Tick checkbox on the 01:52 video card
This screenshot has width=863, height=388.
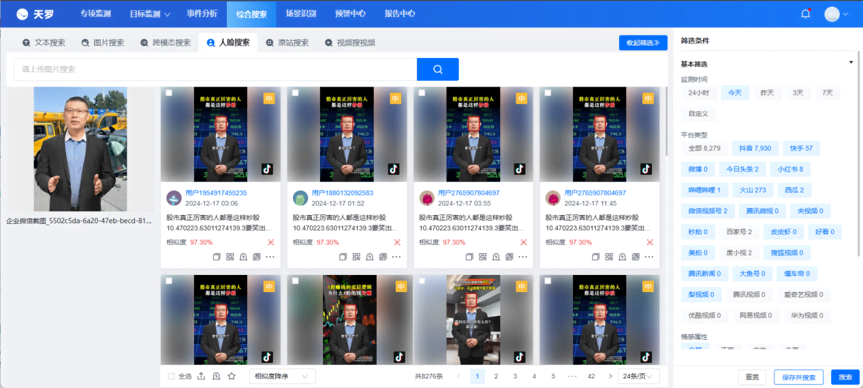click(x=296, y=93)
